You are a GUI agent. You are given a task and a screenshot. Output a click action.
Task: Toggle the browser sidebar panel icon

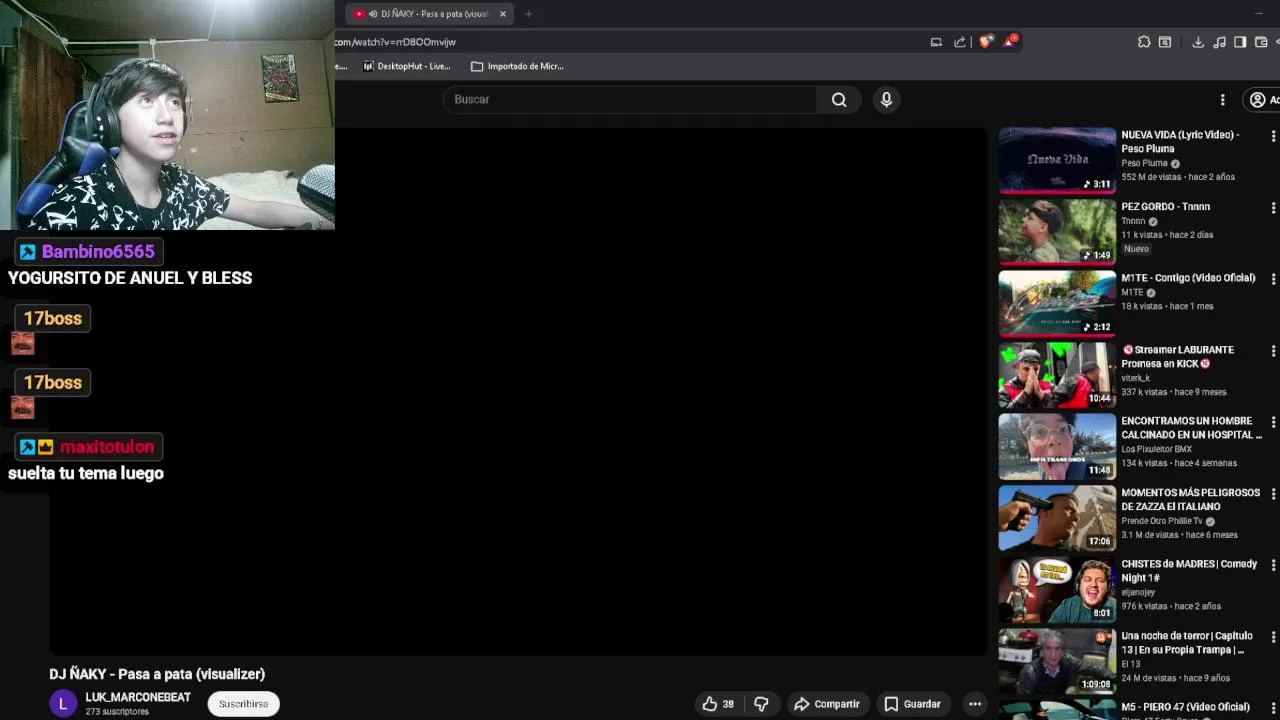1240,42
